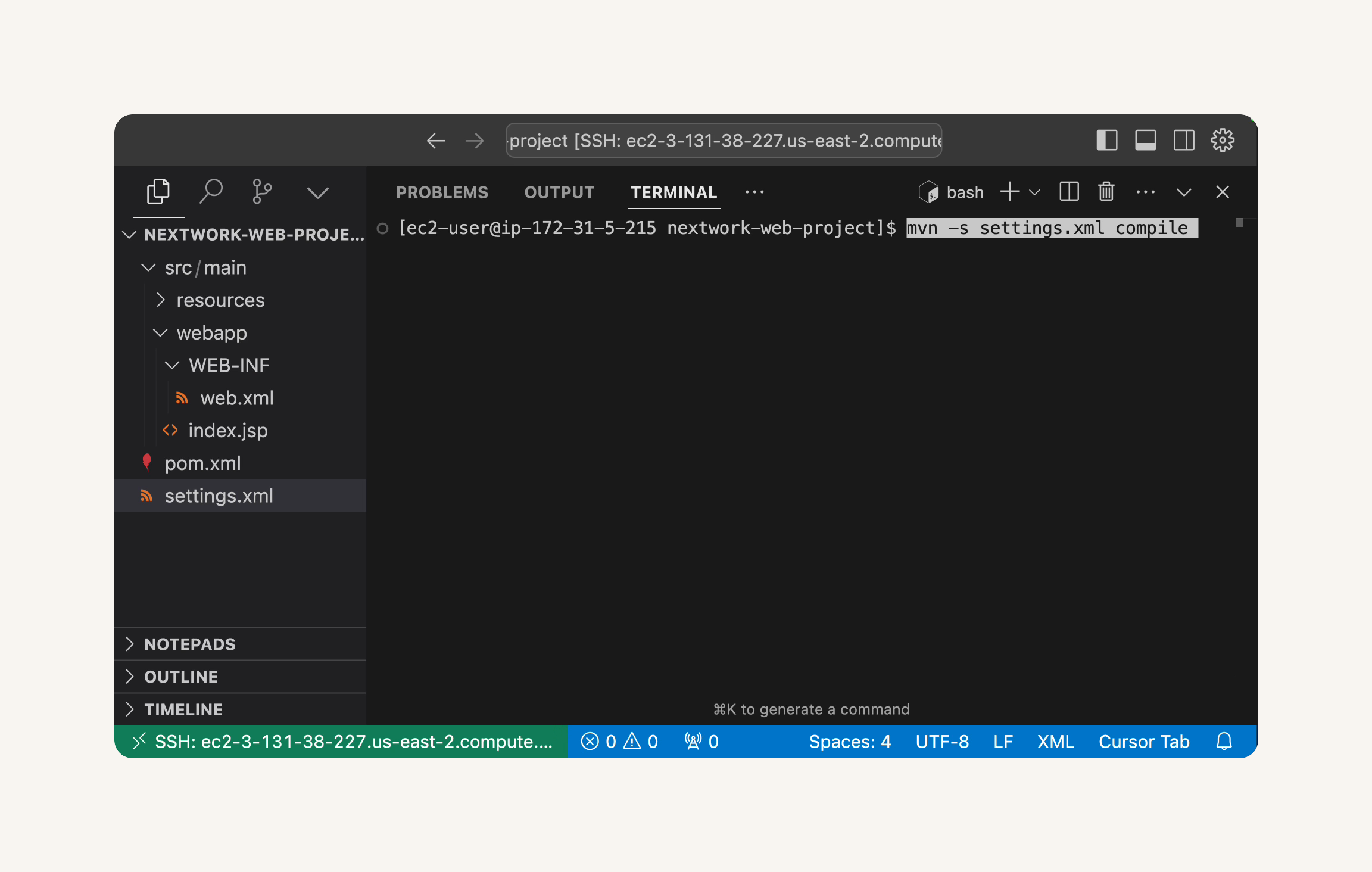Open the Search view icon
Screen dimensions: 1372x872
coord(210,192)
